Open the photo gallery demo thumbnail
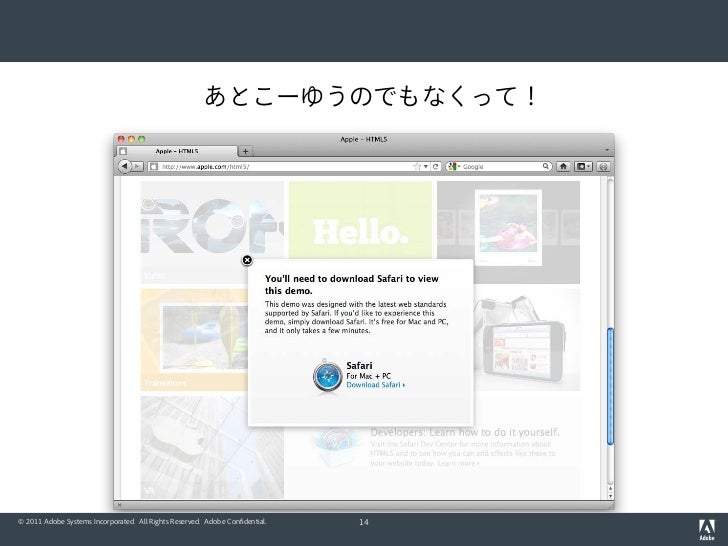Image resolution: width=728 pixels, height=546 pixels. [508, 232]
